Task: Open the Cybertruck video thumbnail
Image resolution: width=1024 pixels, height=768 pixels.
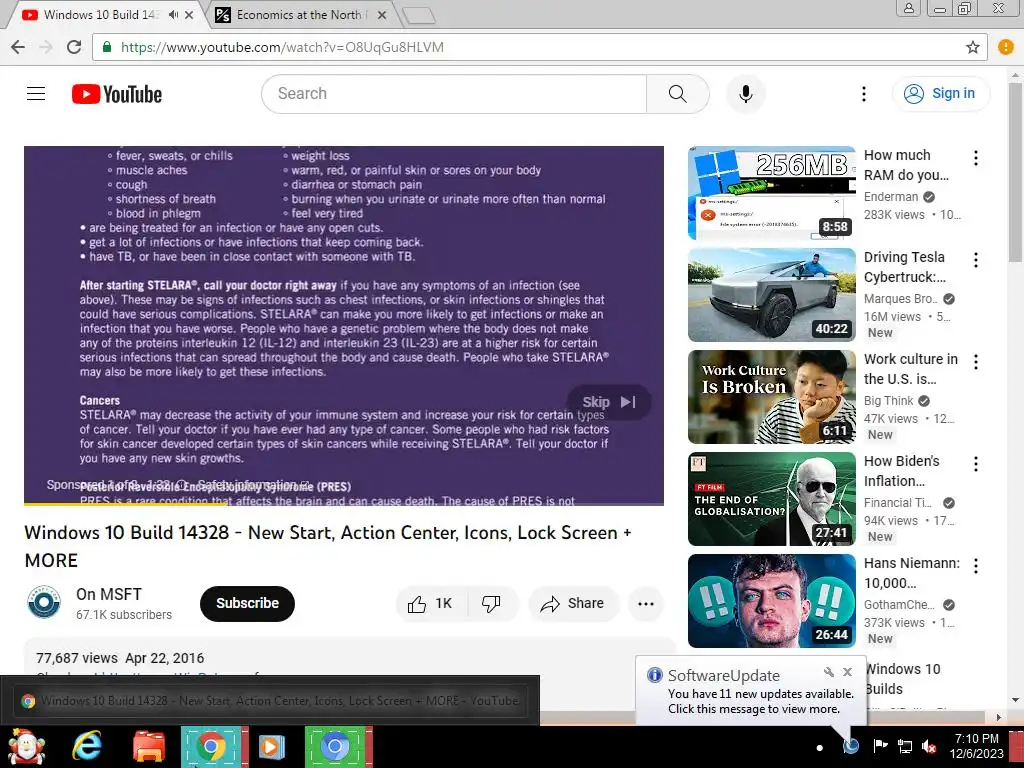Action: 771,295
